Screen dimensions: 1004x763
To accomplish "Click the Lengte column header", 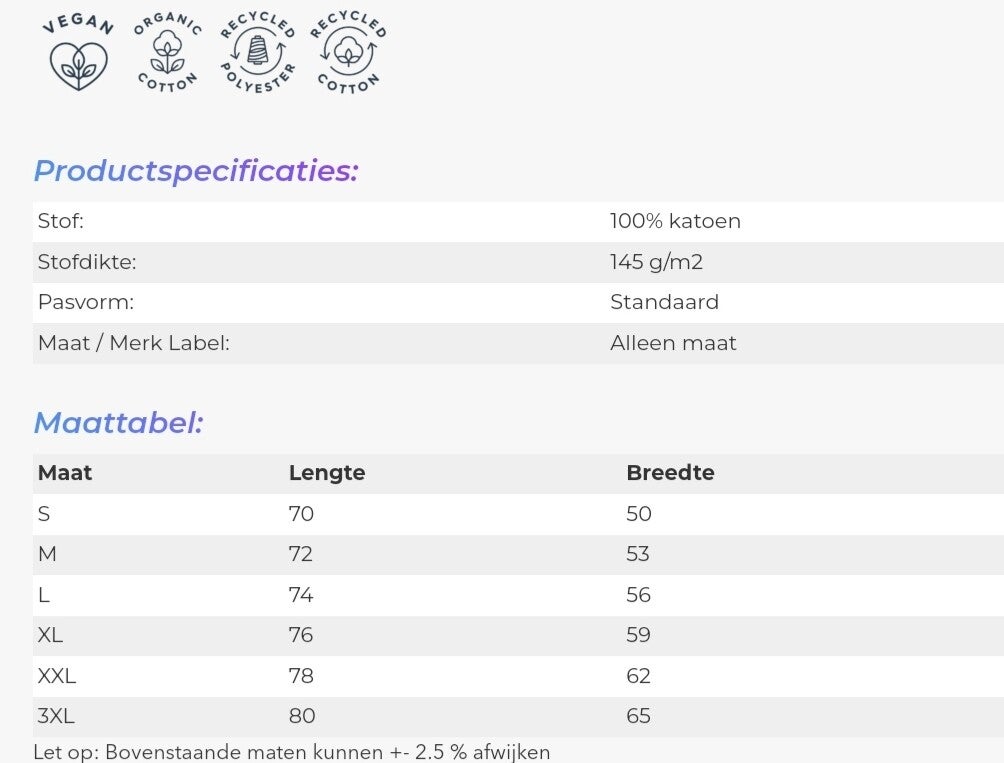I will point(327,473).
